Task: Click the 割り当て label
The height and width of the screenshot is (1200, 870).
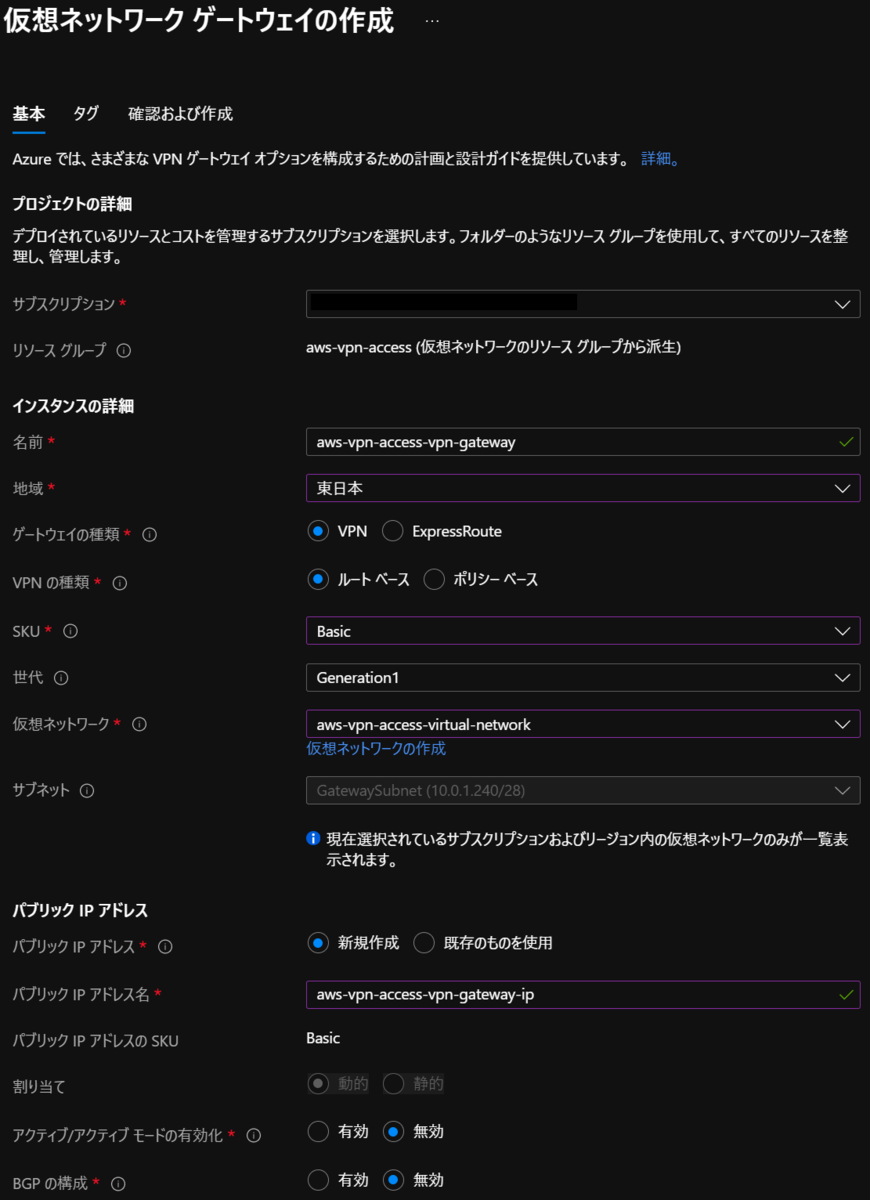Action: coord(38,1086)
